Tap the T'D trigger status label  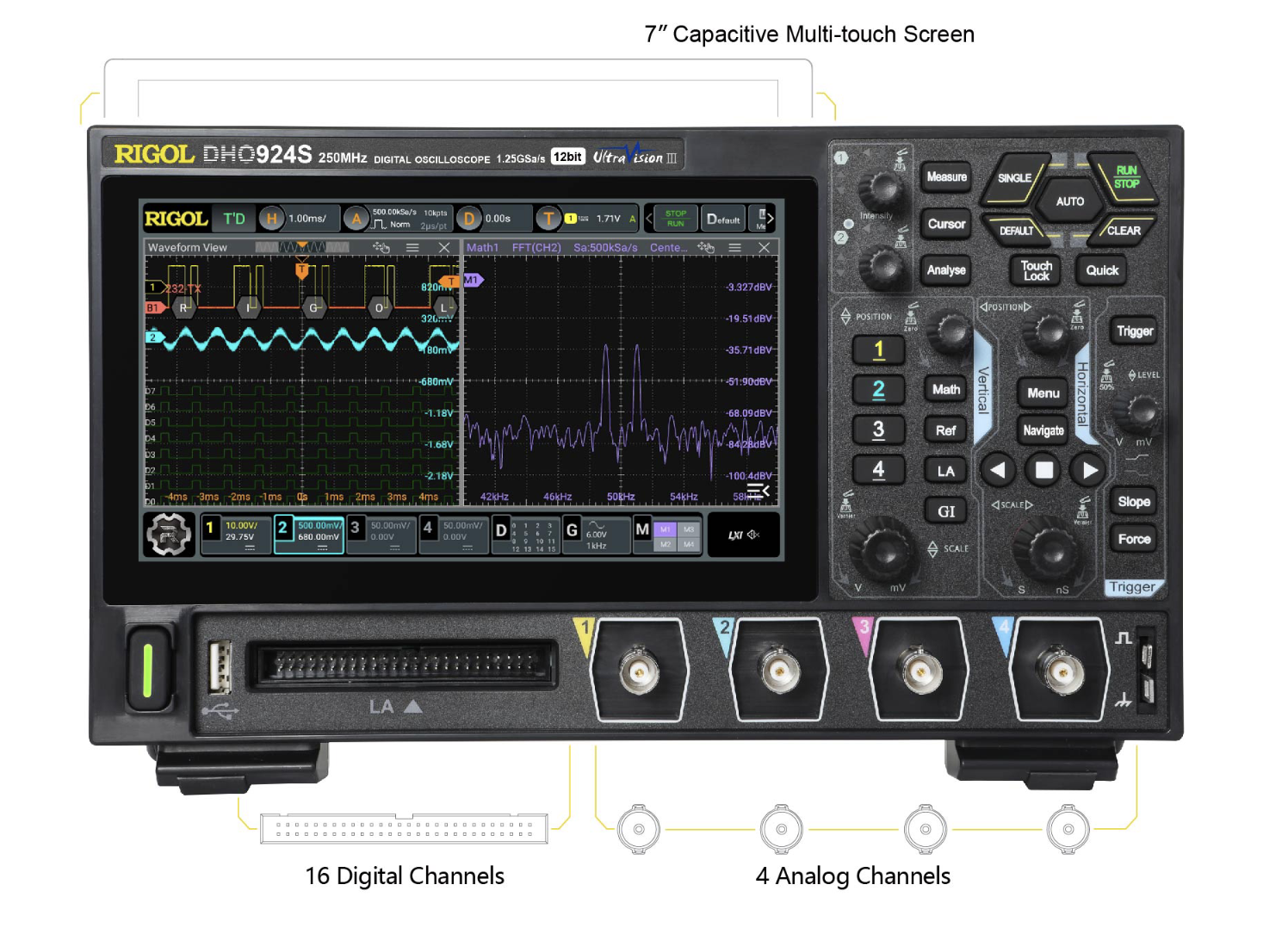tap(234, 219)
